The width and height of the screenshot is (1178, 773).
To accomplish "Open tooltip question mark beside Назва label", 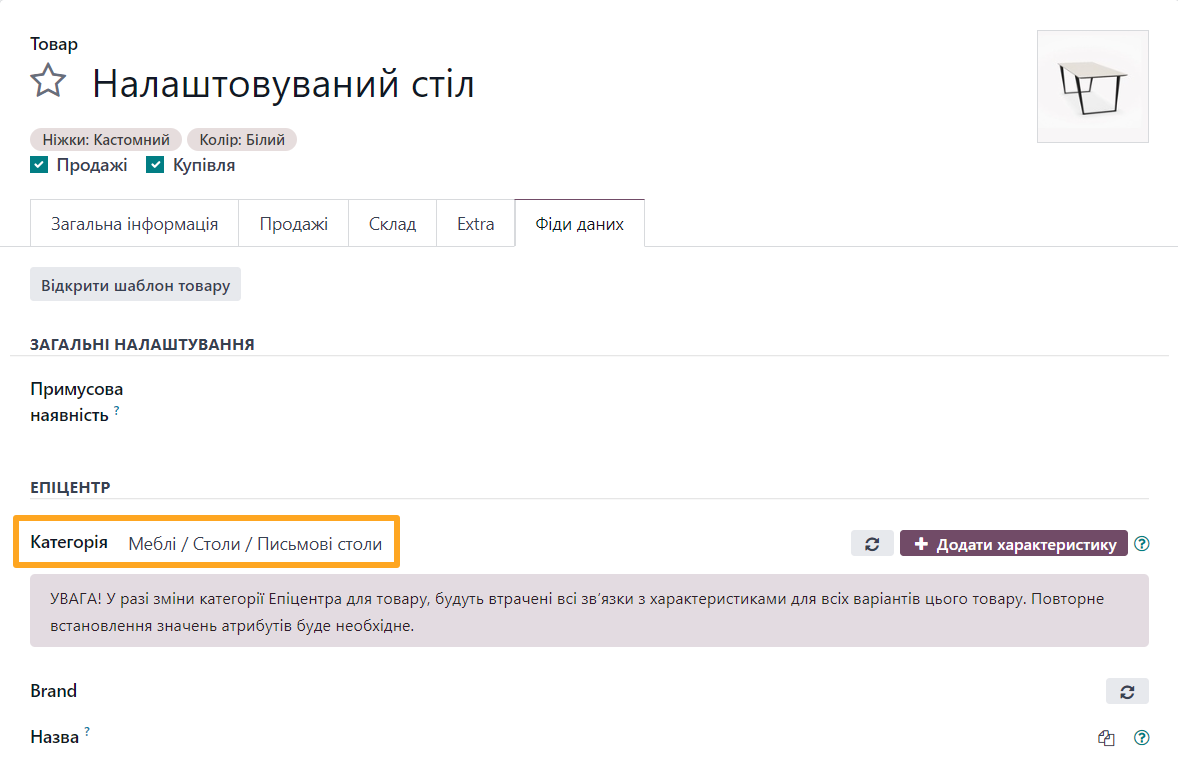I will [87, 731].
